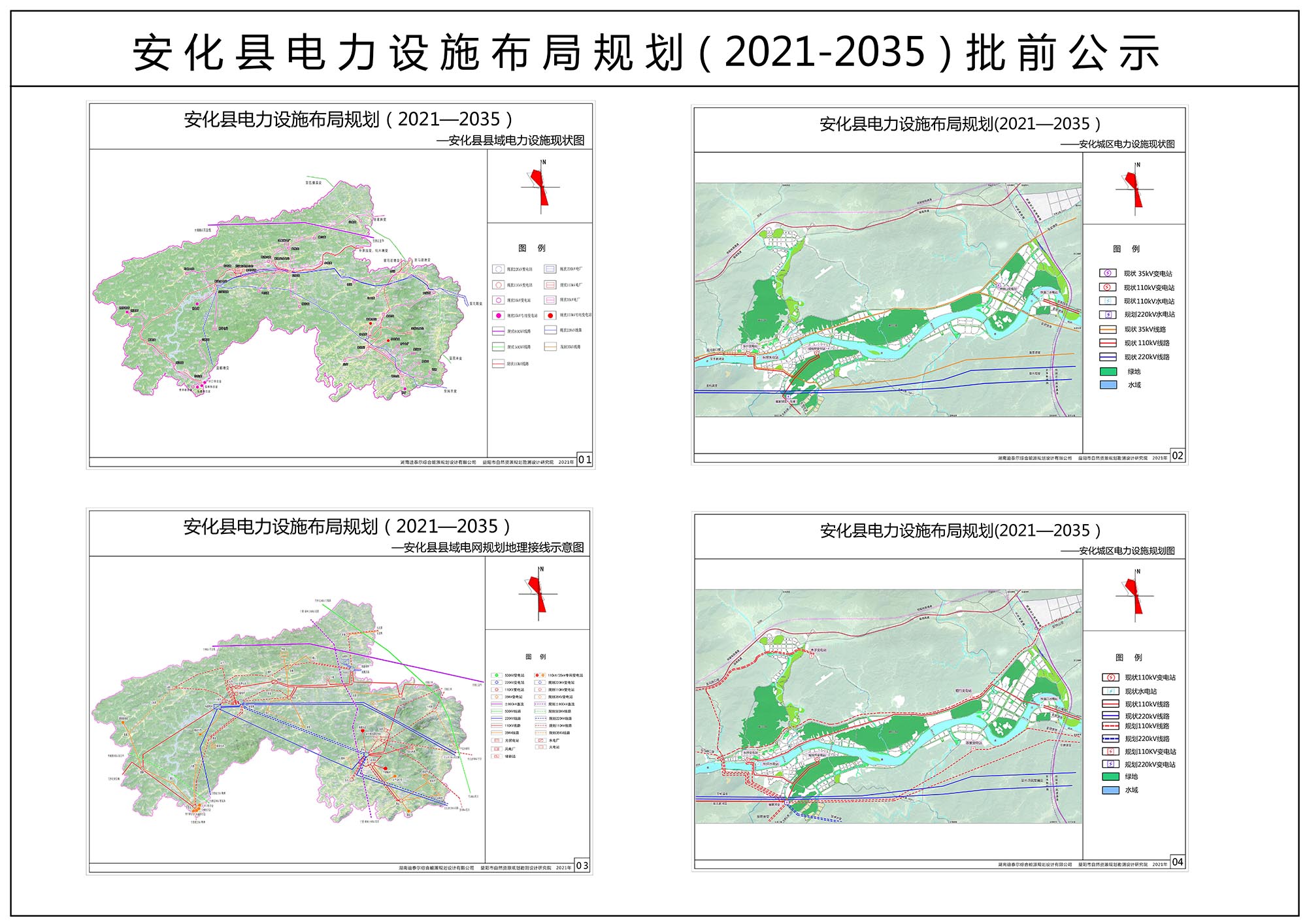1307x924 pixels.
Task: Click the 安化城区电力设施现状图 subtitle text
Action: (1126, 144)
